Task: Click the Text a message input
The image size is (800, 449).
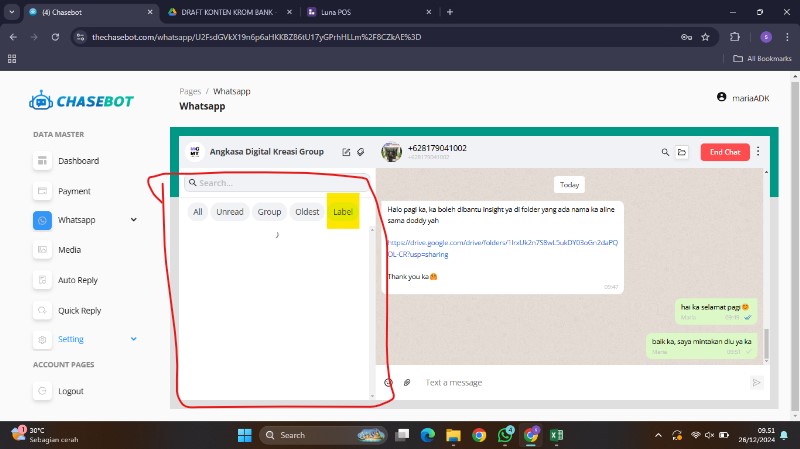Action: click(580, 382)
